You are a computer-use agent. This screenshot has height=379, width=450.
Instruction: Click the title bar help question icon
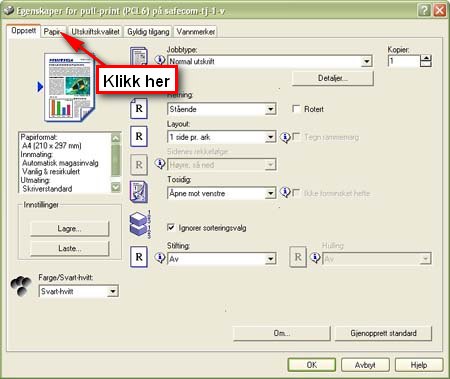click(424, 10)
